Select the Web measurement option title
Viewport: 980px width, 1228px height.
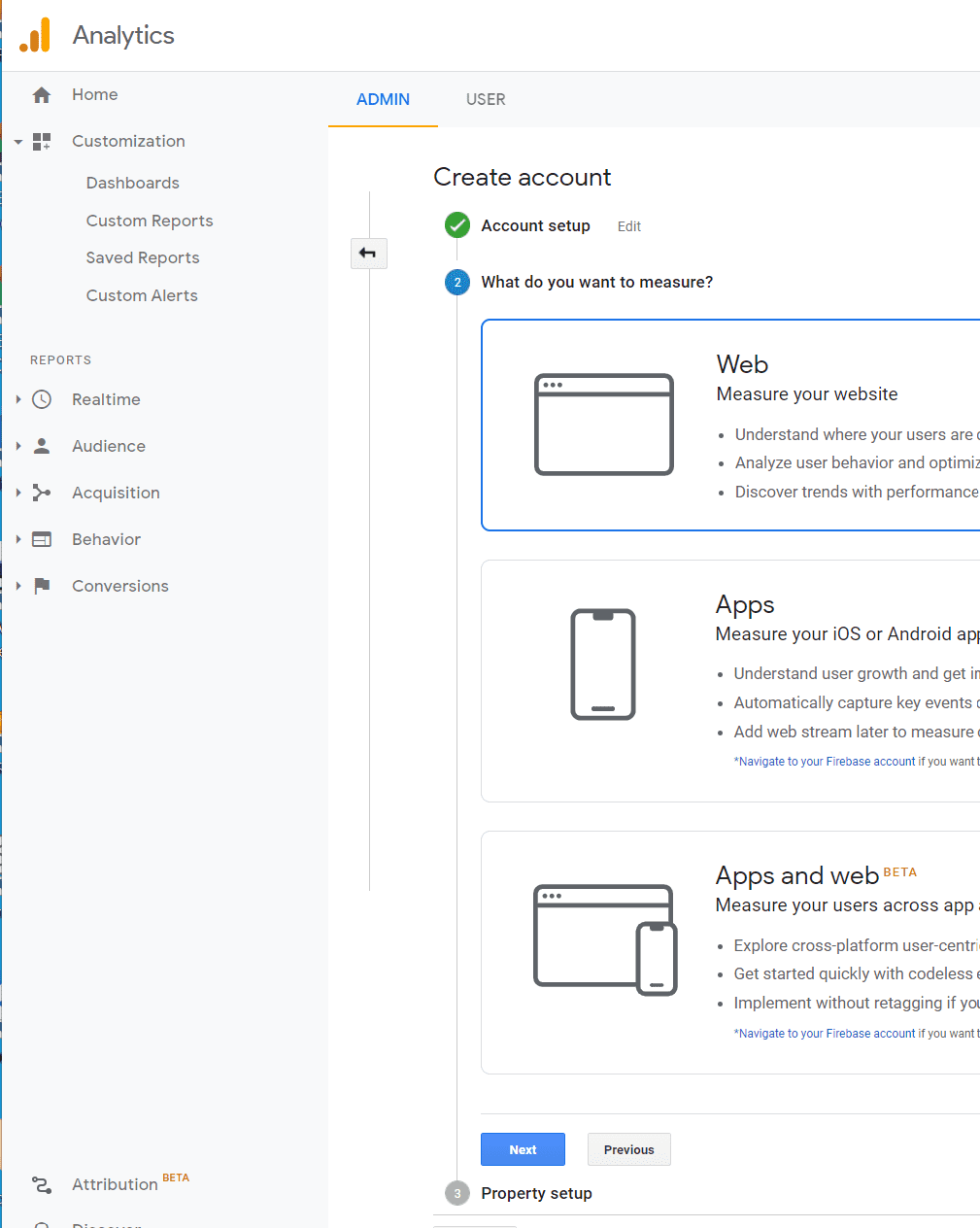pos(743,364)
